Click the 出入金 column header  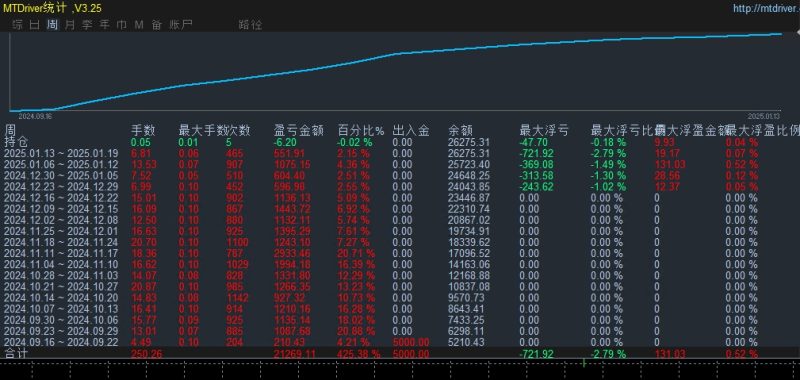click(x=410, y=131)
